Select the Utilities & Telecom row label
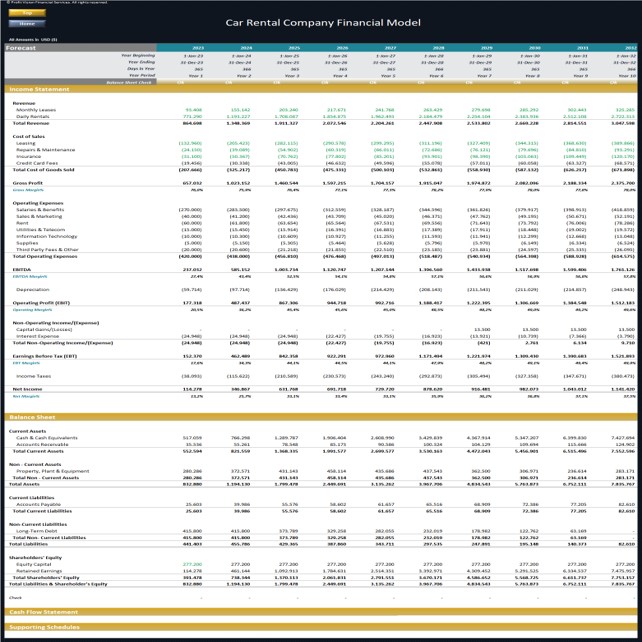 [x=41, y=229]
